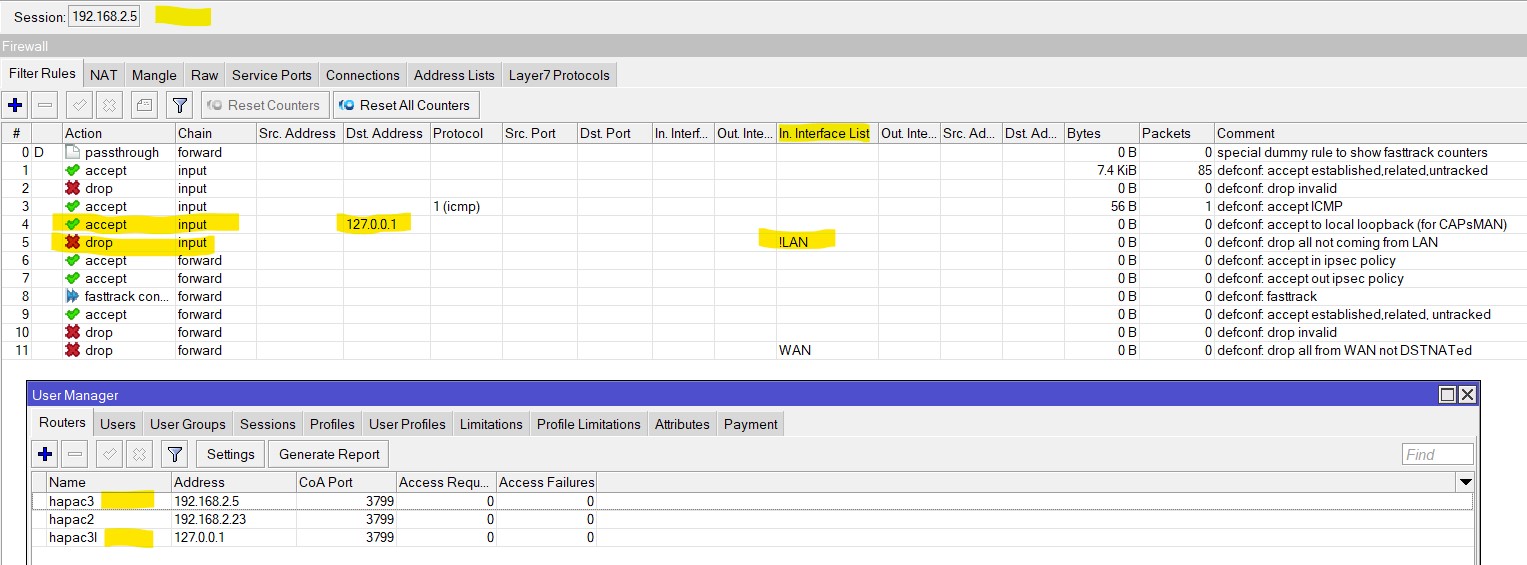Open the User Groups tab
This screenshot has width=1527, height=565.
(187, 424)
